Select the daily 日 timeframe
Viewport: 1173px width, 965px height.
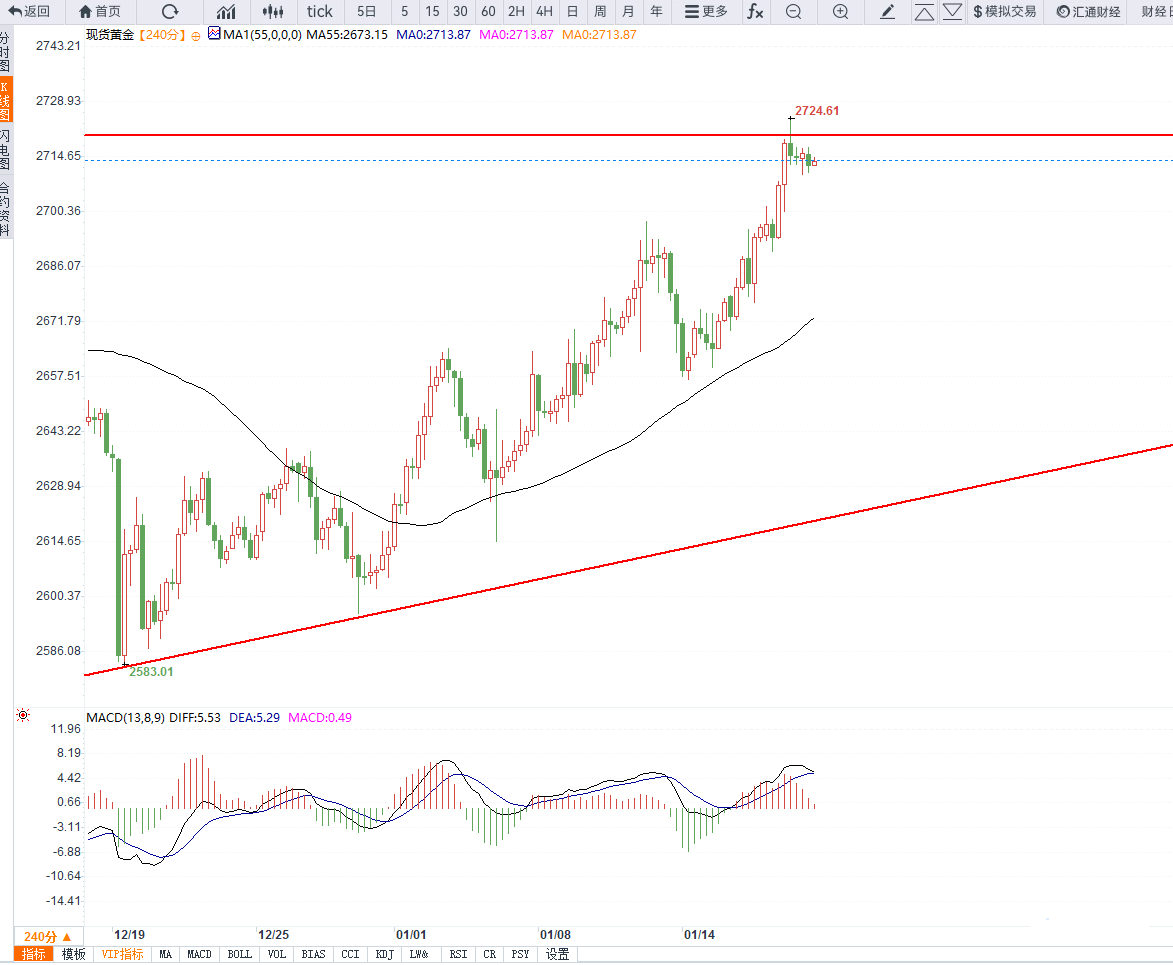point(572,11)
